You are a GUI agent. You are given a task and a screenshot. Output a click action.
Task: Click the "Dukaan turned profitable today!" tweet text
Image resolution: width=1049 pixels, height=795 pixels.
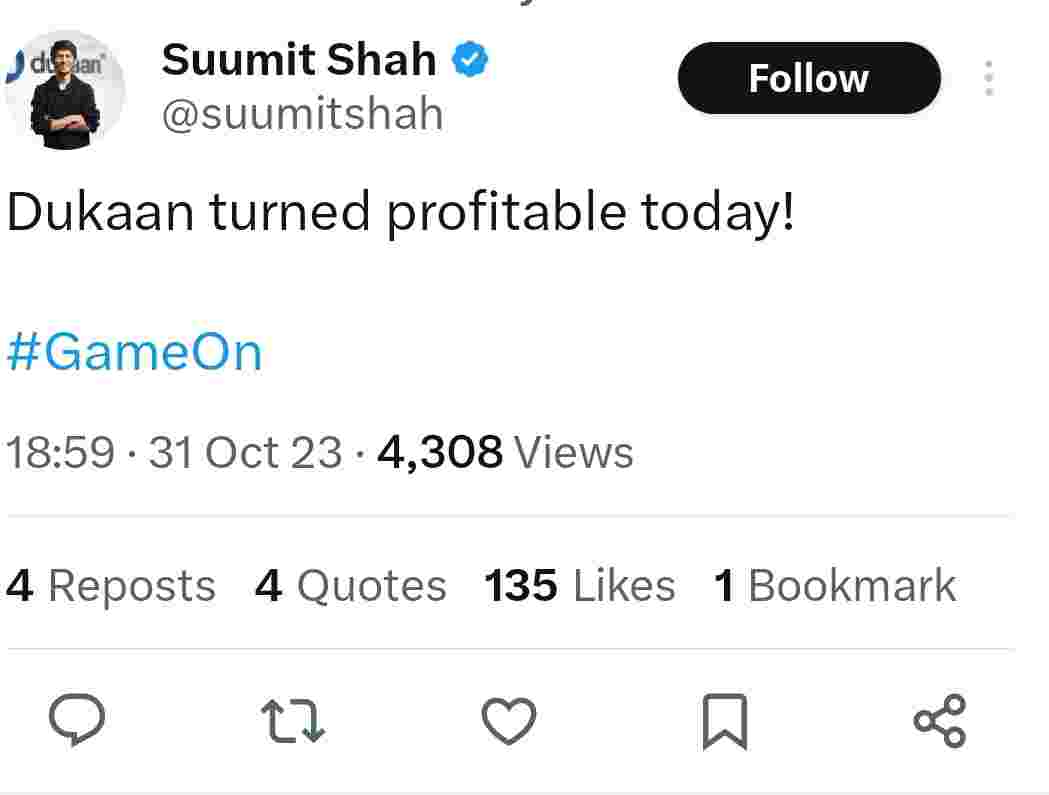(400, 212)
